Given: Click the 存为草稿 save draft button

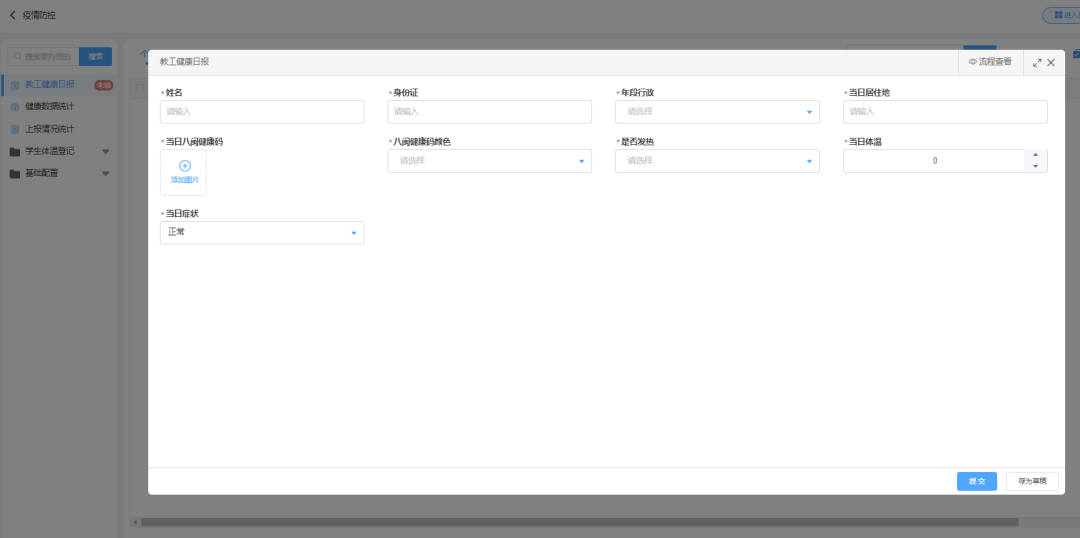Looking at the screenshot, I should coord(1032,482).
